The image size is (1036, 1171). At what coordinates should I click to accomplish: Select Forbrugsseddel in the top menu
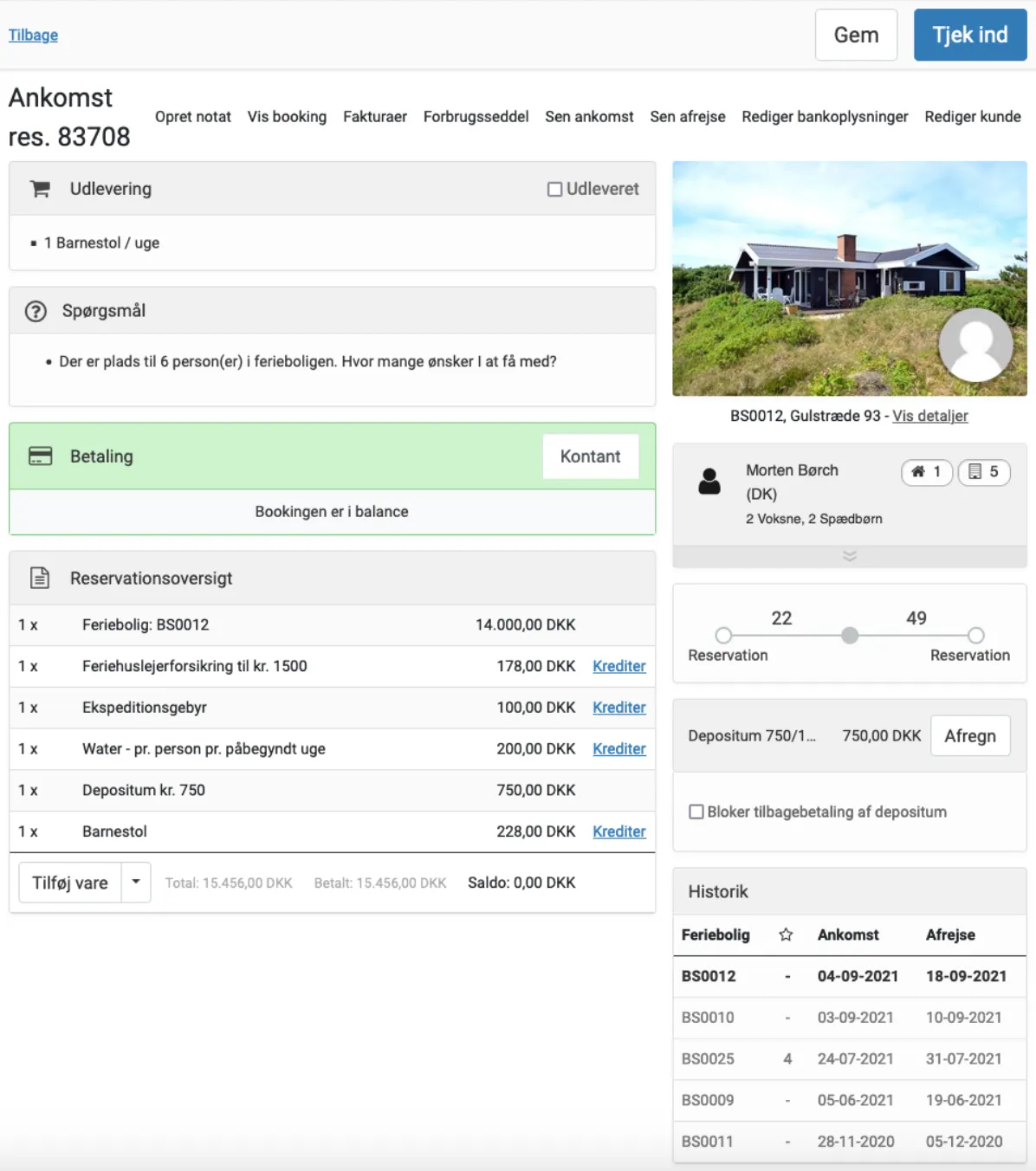[x=476, y=117]
